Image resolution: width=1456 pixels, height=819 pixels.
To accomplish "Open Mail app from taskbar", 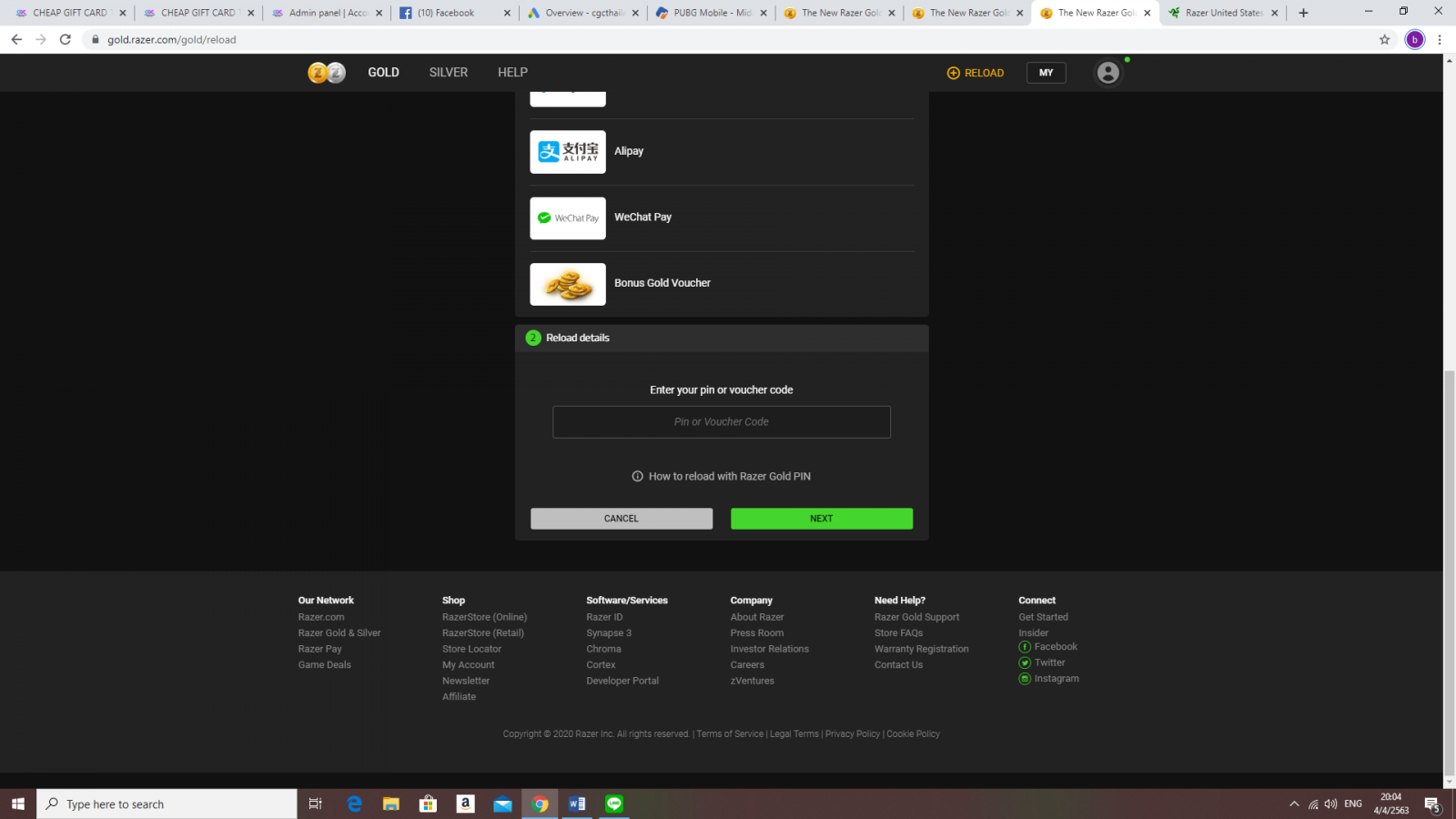I will pyautogui.click(x=502, y=804).
